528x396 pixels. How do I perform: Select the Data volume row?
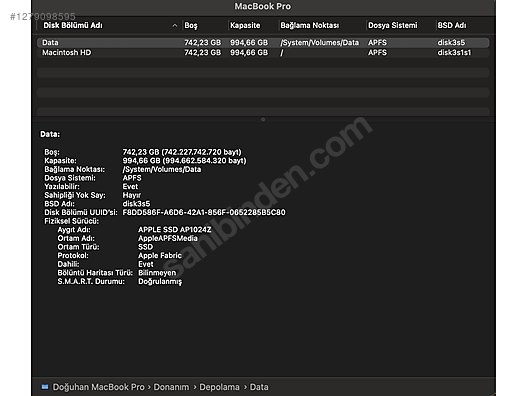point(263,42)
